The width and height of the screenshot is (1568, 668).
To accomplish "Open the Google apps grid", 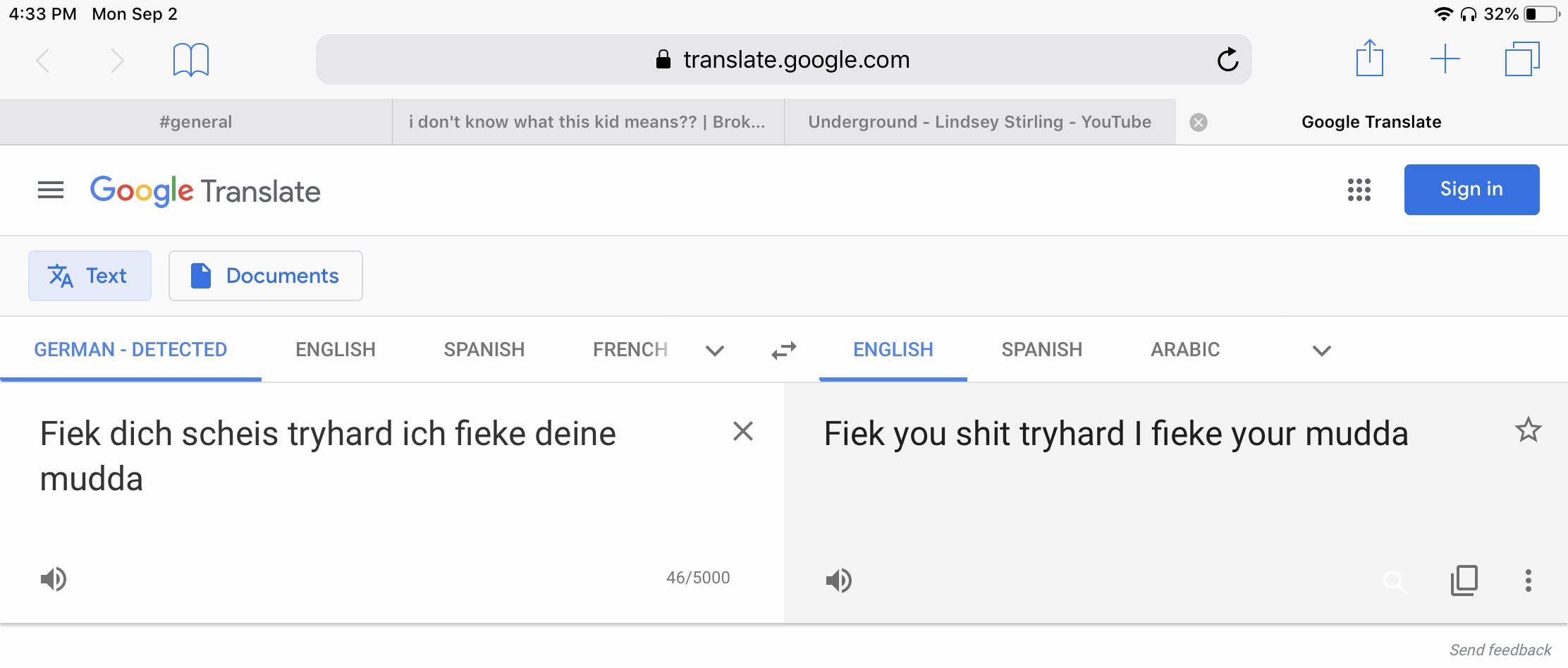I will pyautogui.click(x=1359, y=190).
